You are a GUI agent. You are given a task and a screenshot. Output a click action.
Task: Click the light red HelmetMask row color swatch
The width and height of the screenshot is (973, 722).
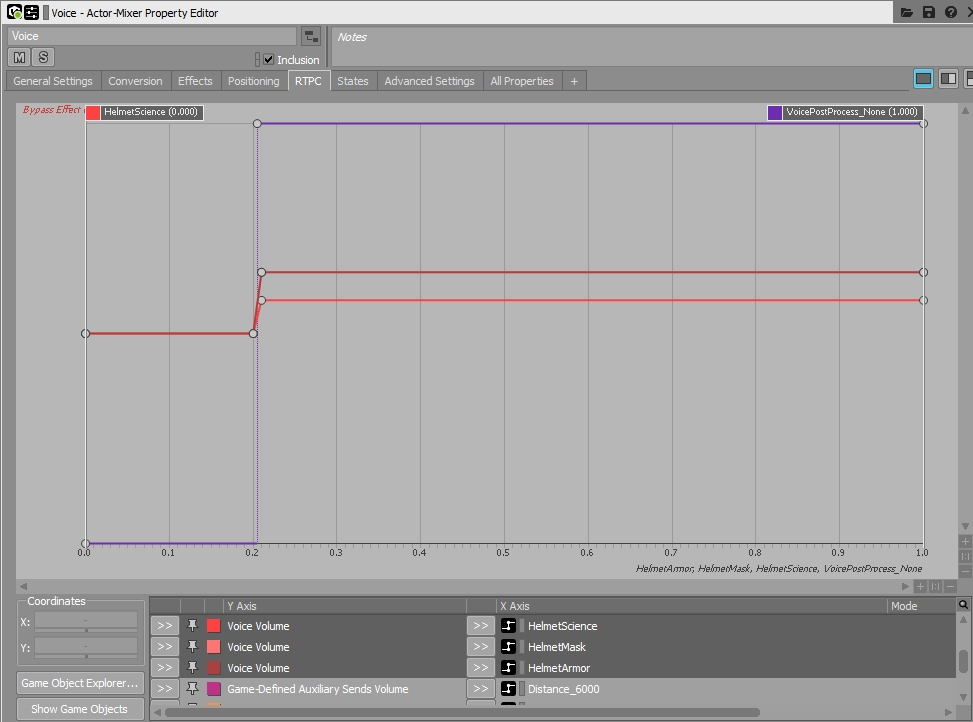point(213,647)
